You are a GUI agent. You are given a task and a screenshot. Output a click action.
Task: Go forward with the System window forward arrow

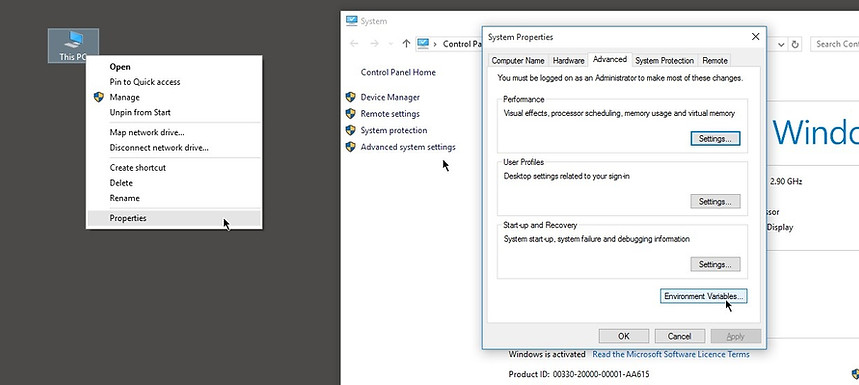coord(374,44)
